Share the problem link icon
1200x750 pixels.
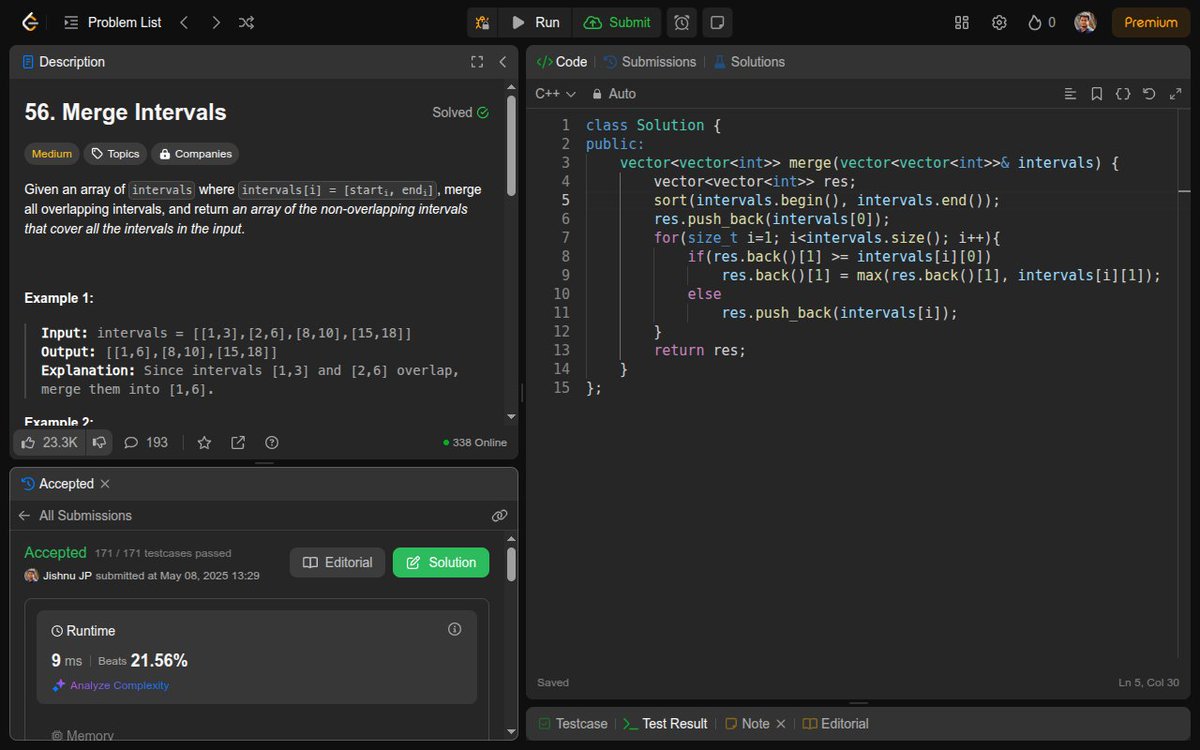point(238,442)
